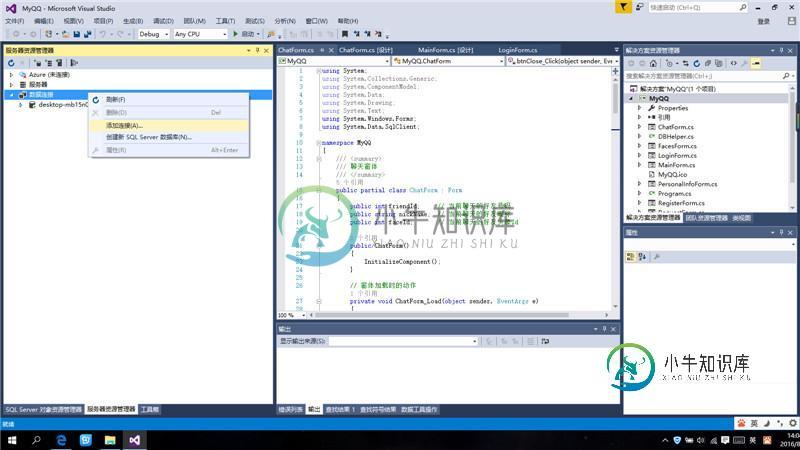The width and height of the screenshot is (800, 450).
Task: Open the File menu (文件)
Action: point(14,21)
